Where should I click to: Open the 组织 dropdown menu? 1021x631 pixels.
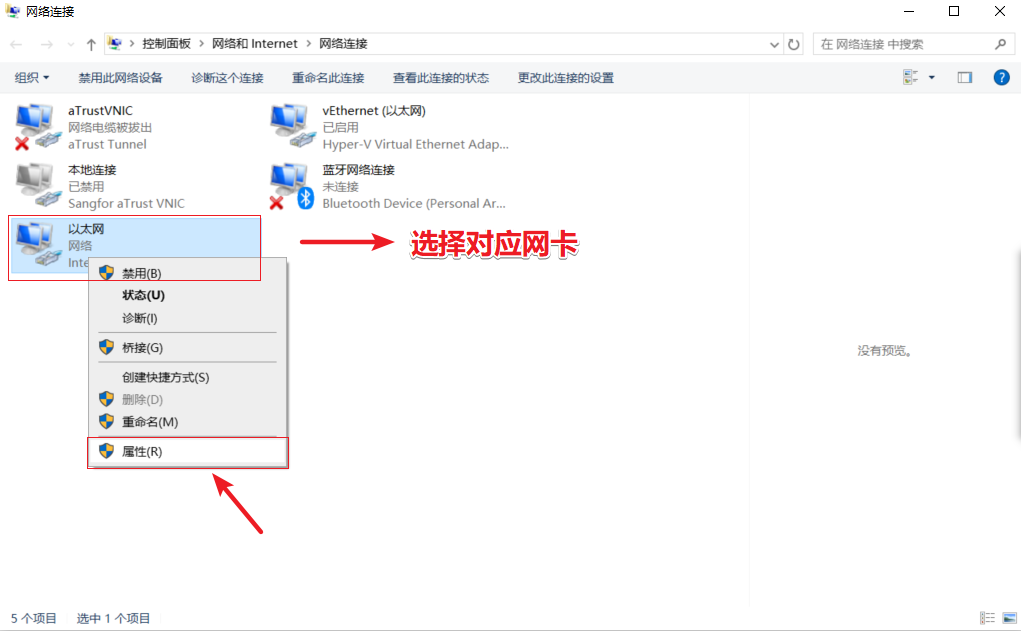pos(32,77)
